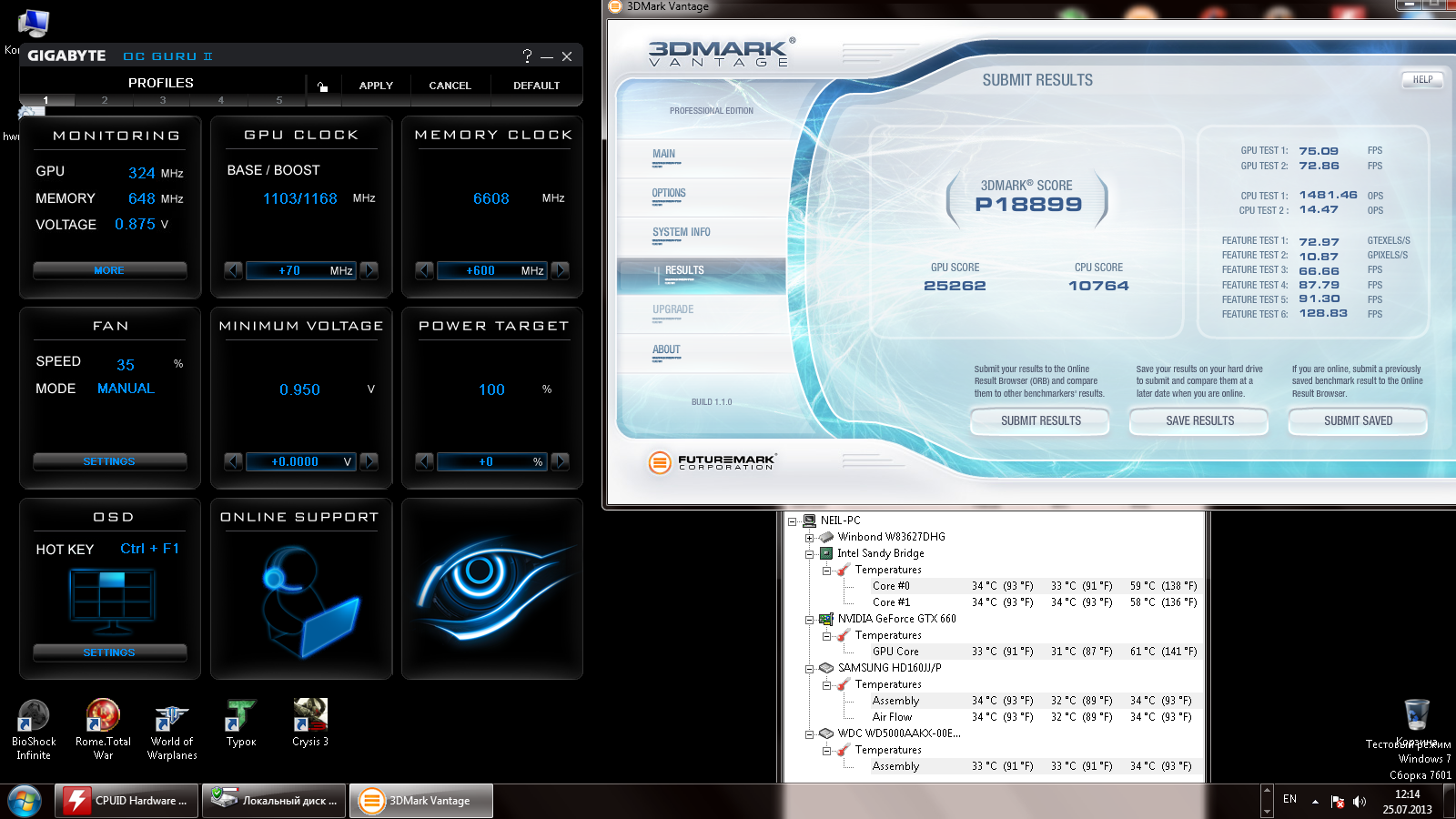1456x819 pixels.
Task: Select the Recycle Bin desktop icon
Action: coord(1417,715)
